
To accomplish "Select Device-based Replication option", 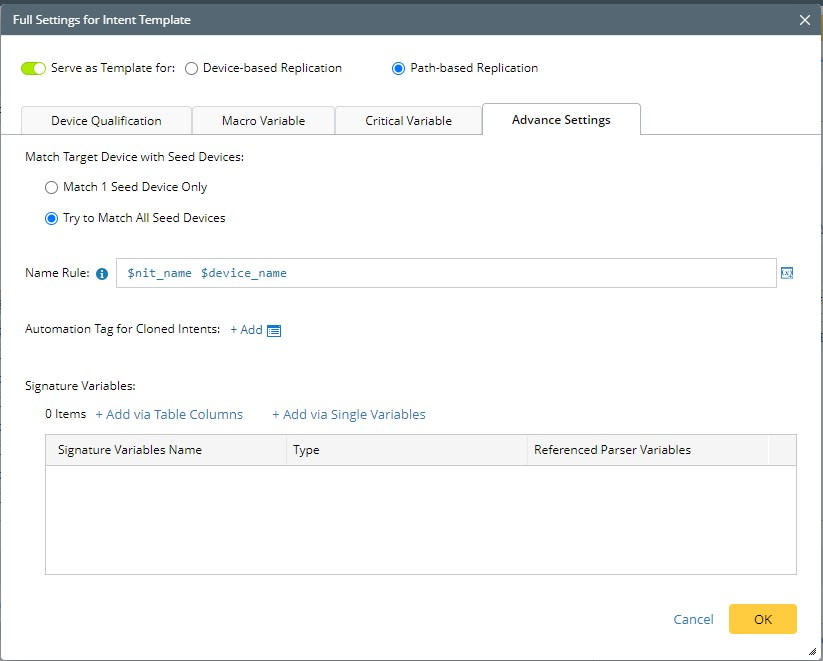I will tap(191, 69).
